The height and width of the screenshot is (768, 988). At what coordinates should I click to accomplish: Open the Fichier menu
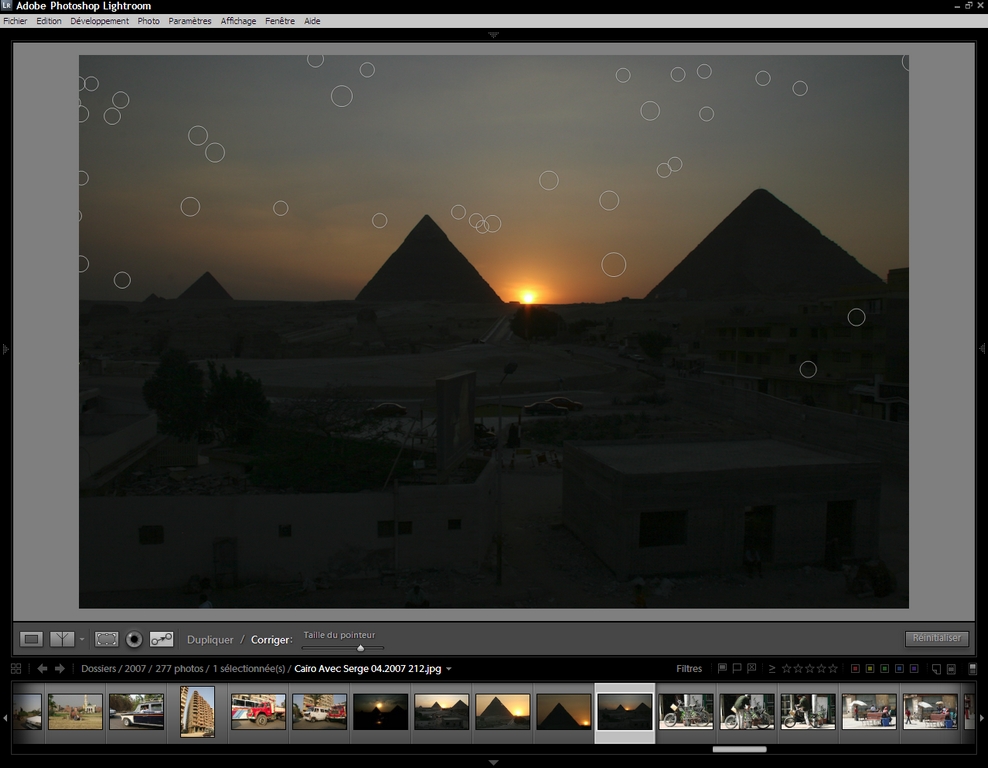pos(15,21)
